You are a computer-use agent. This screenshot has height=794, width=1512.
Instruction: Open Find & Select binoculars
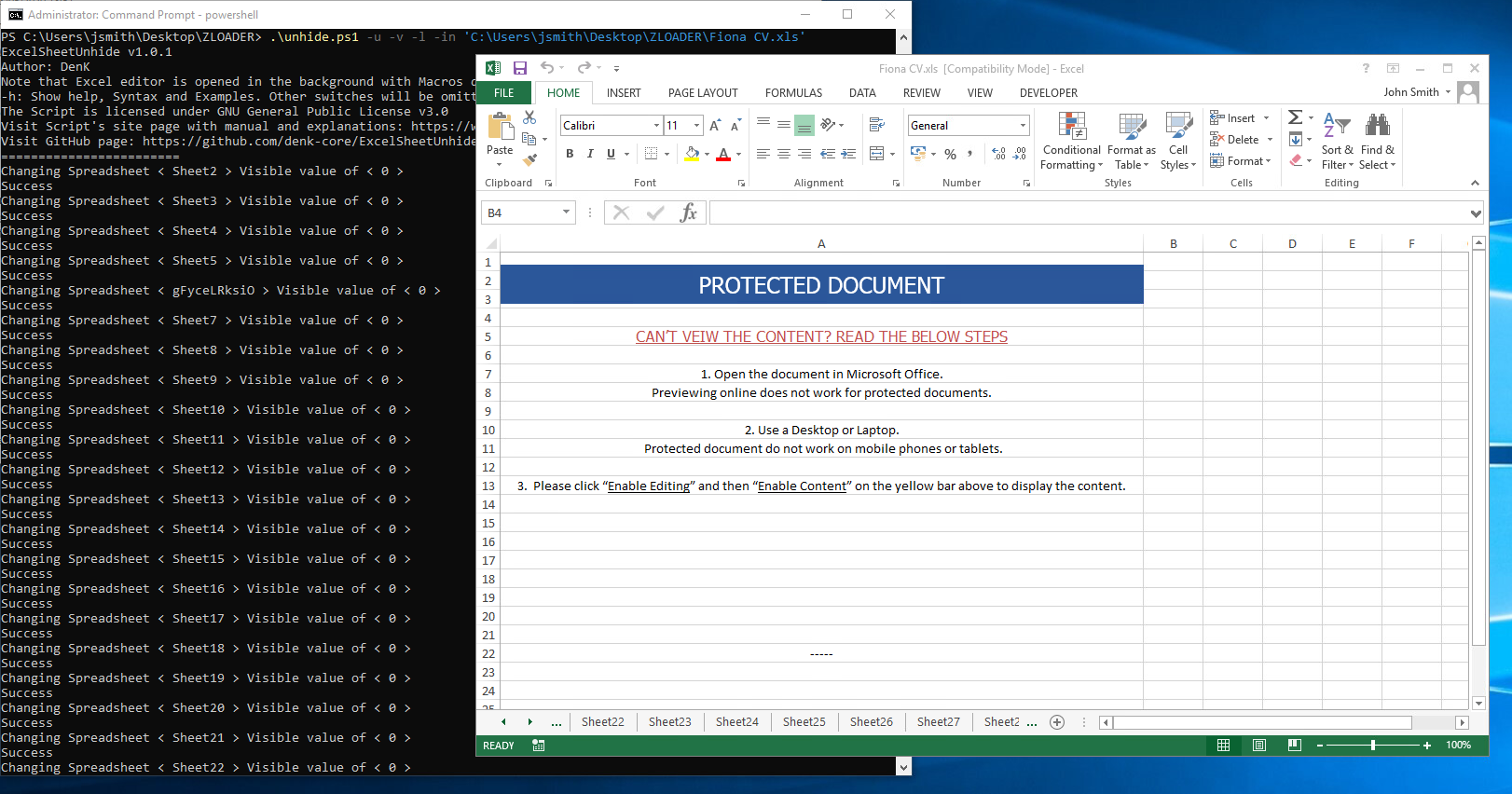[1378, 141]
